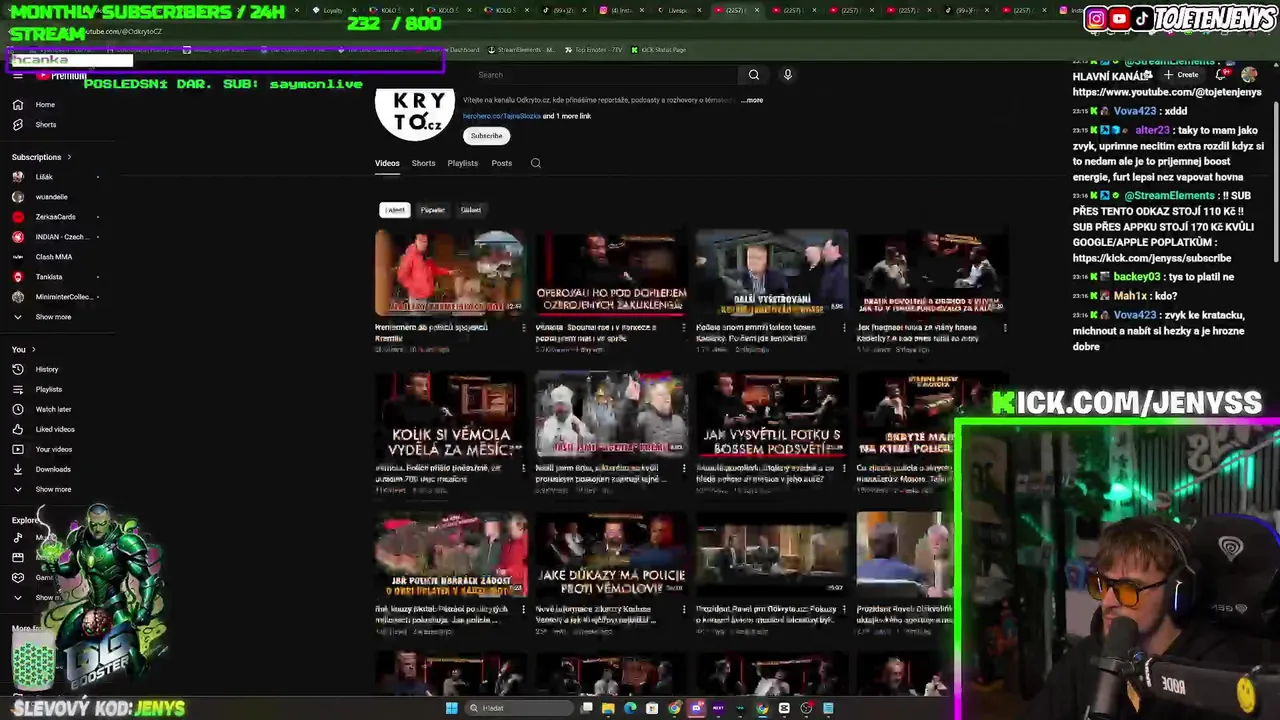Open Tankista subscription channel
This screenshot has height=720, width=1280.
[x=48, y=277]
